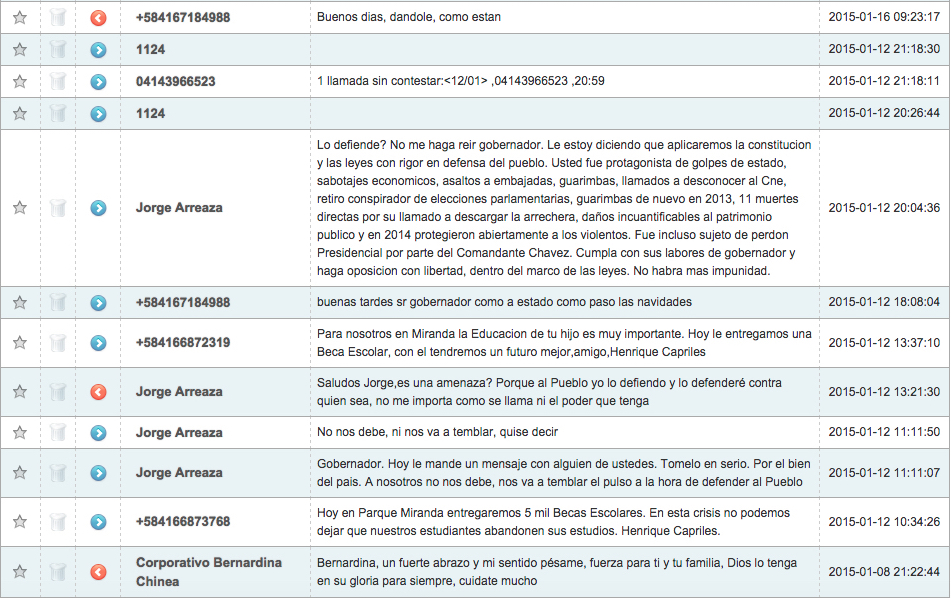This screenshot has height=598, width=951.
Task: Open 'Bernardina, un fuerte abrazo' message text
Action: tap(557, 571)
